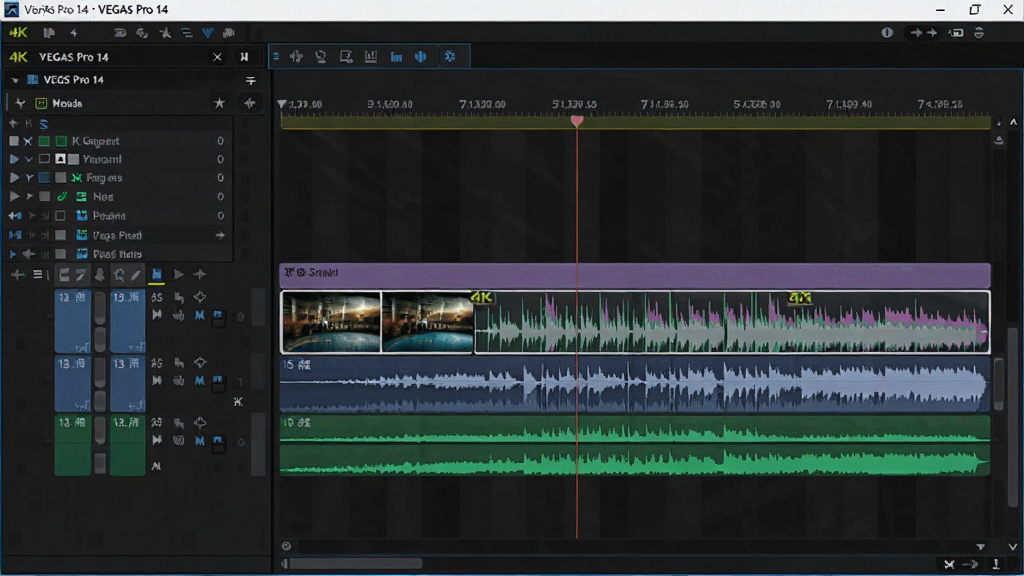The image size is (1024, 576).
Task: Select the Moads item
Action: [67, 103]
